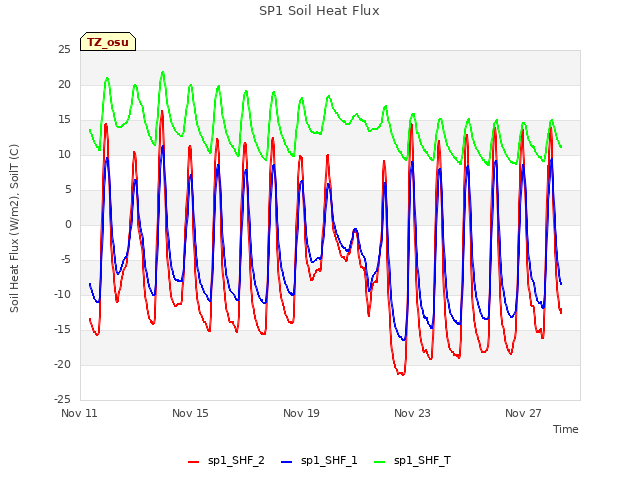The height and width of the screenshot is (480, 640).
Task: Click the green sp1_SHF_T legend swatch
Action: tap(380, 462)
